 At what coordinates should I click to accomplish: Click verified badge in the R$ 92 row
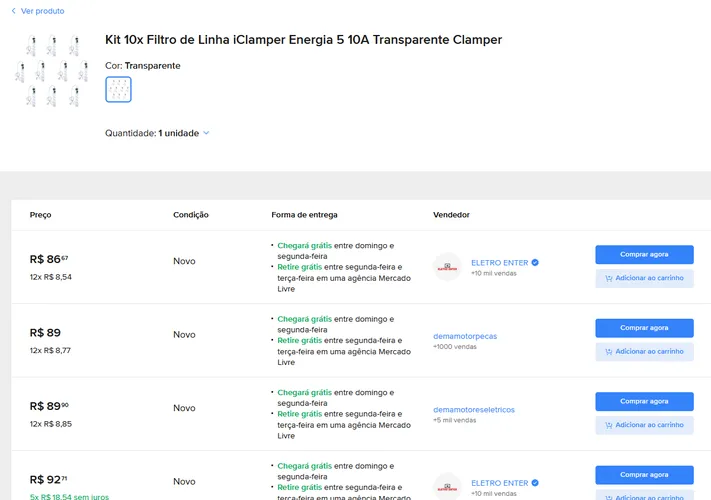[x=535, y=483]
